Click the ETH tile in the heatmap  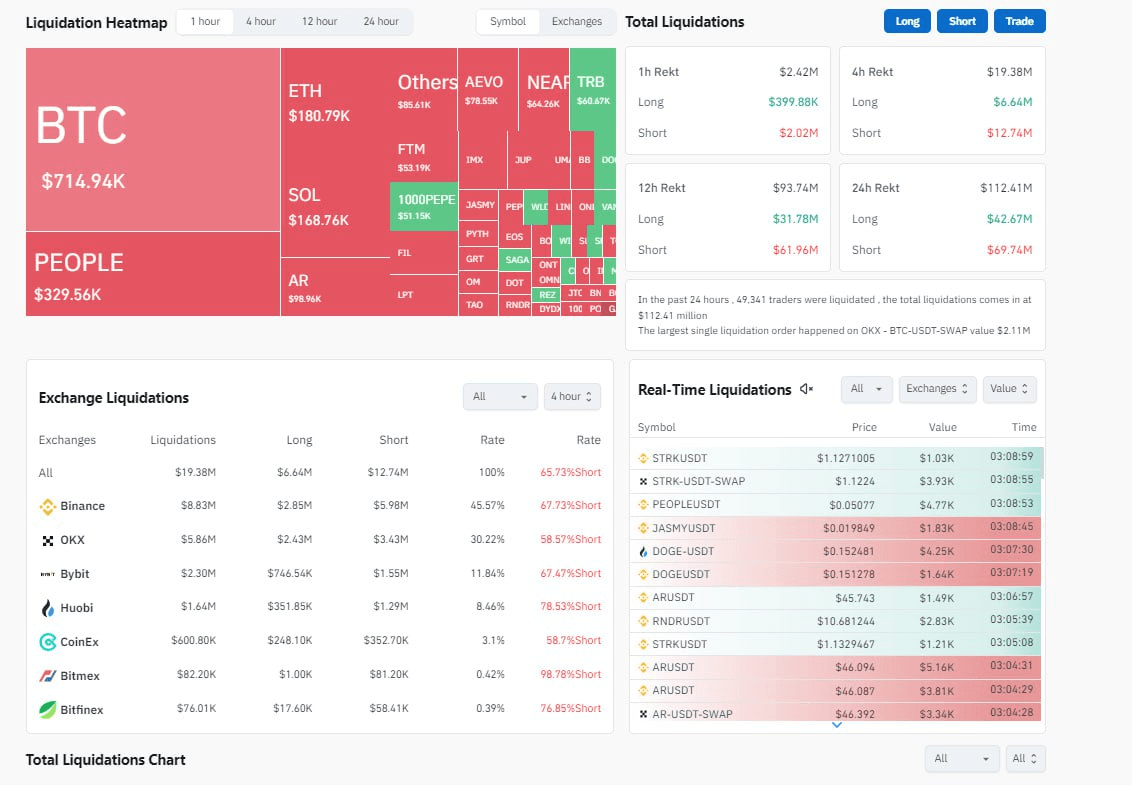coord(336,103)
